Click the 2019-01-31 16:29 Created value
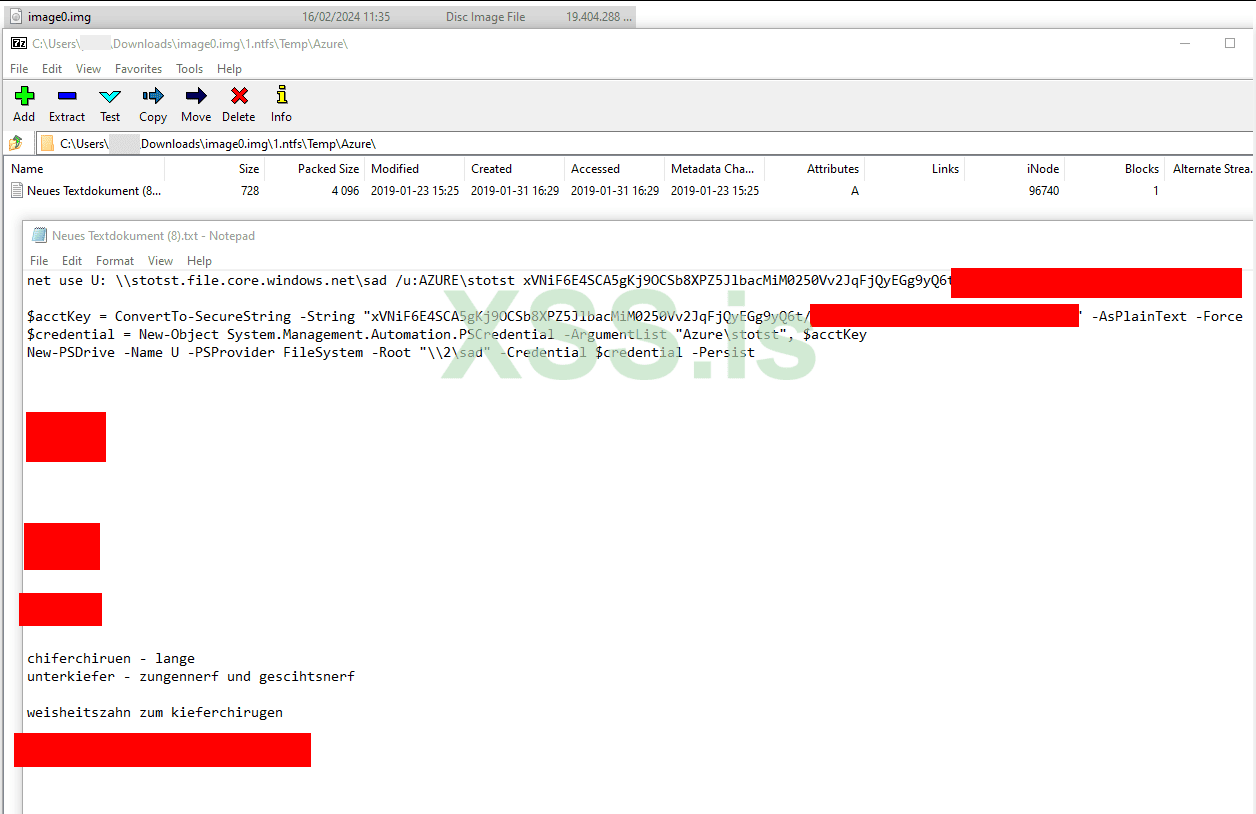The height and width of the screenshot is (814, 1256). [514, 190]
